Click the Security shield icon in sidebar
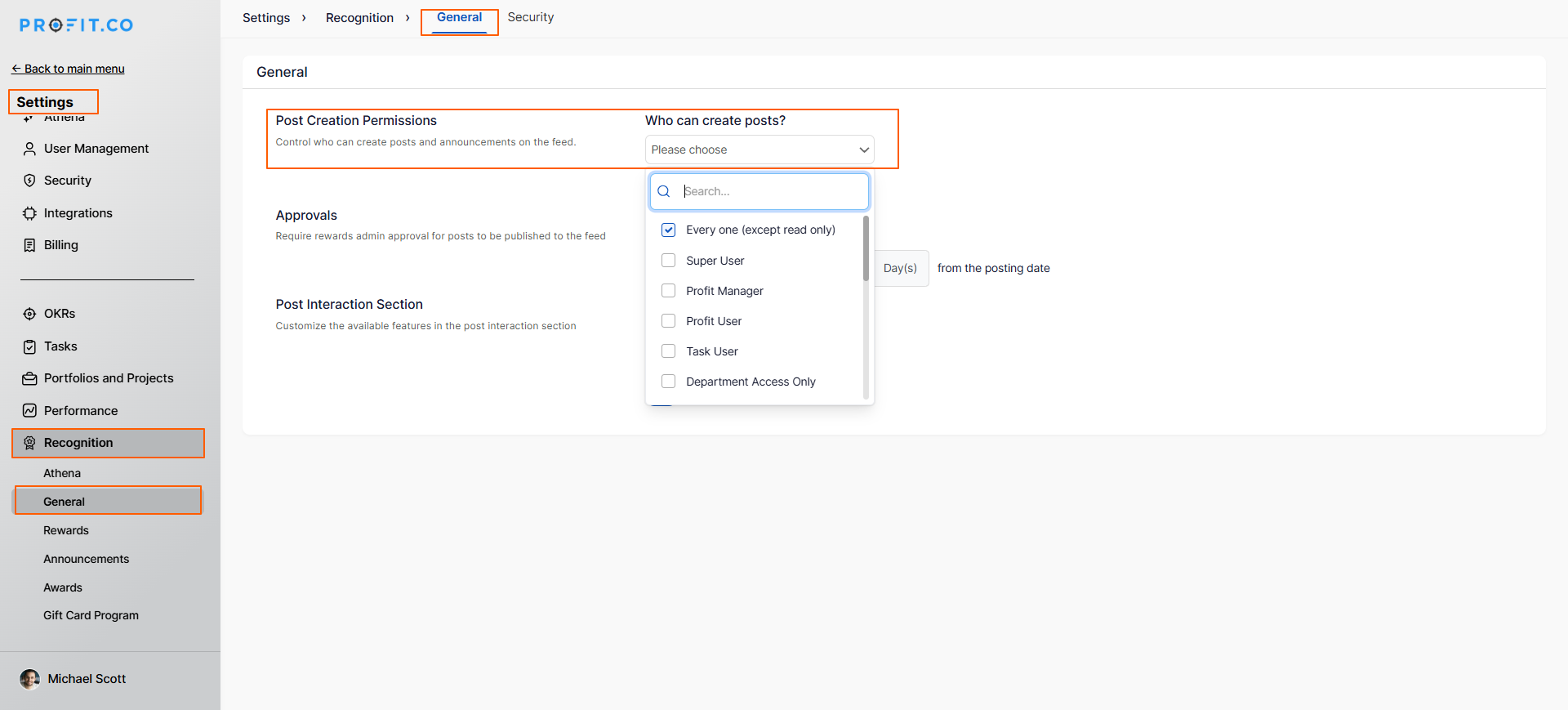The height and width of the screenshot is (710, 1568). pyautogui.click(x=29, y=181)
